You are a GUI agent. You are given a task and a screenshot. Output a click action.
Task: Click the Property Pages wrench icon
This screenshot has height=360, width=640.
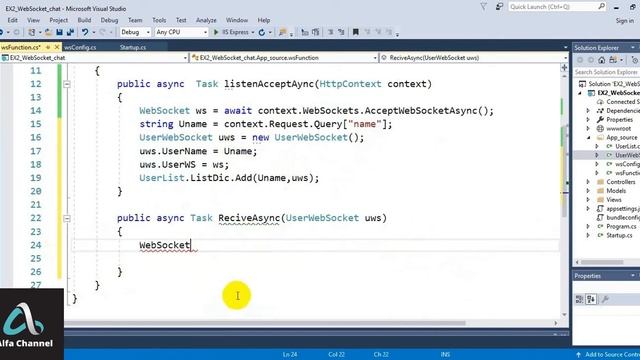coord(605,299)
